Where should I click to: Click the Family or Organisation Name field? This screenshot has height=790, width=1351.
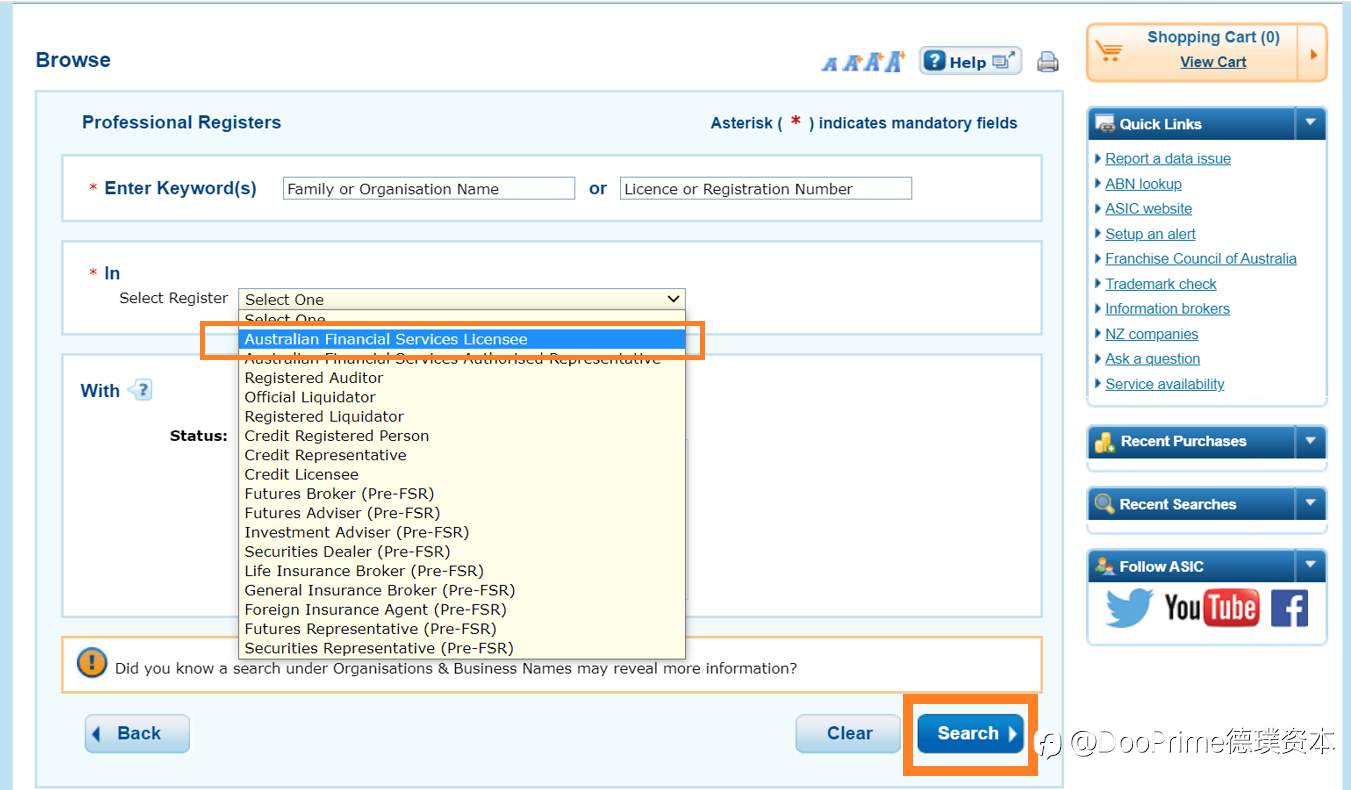[429, 188]
